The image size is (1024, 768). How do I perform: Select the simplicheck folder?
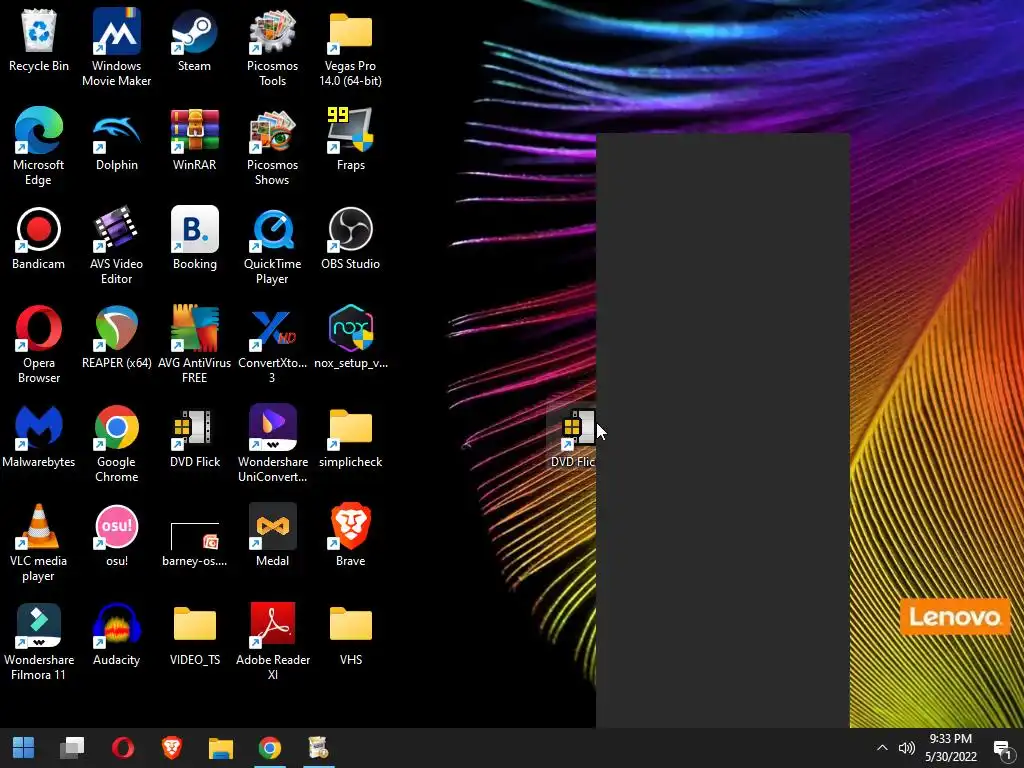[x=350, y=436]
